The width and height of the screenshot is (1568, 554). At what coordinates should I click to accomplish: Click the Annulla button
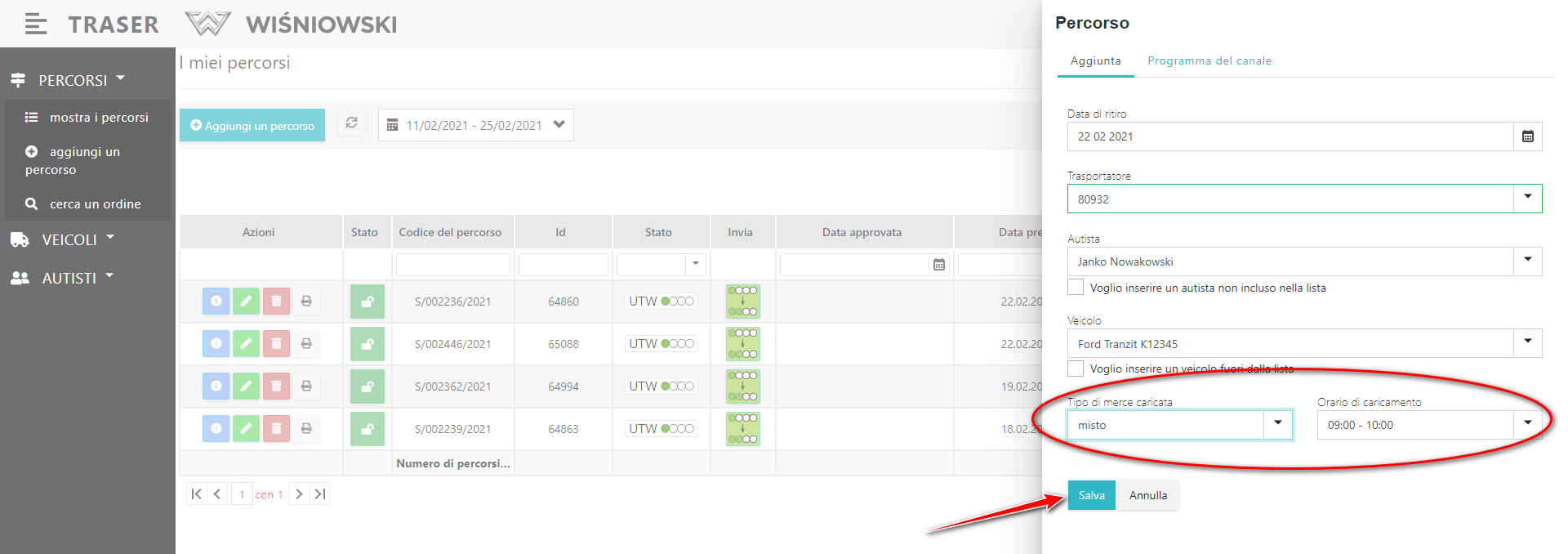click(x=1147, y=495)
